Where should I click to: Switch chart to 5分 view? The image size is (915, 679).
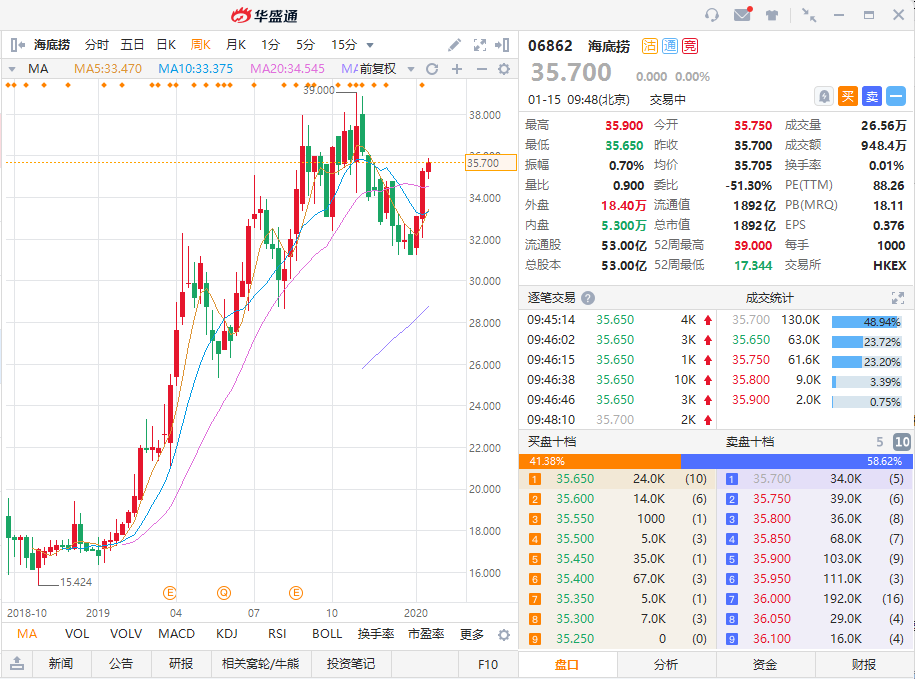305,45
